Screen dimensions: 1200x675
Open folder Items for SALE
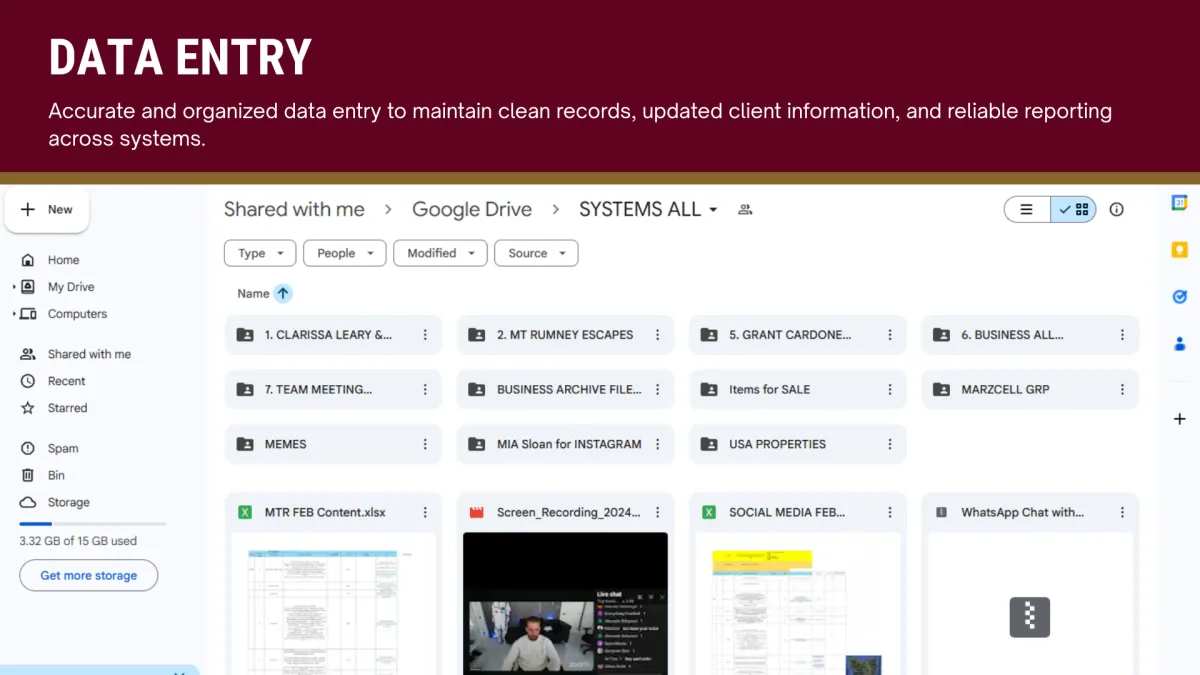click(797, 390)
